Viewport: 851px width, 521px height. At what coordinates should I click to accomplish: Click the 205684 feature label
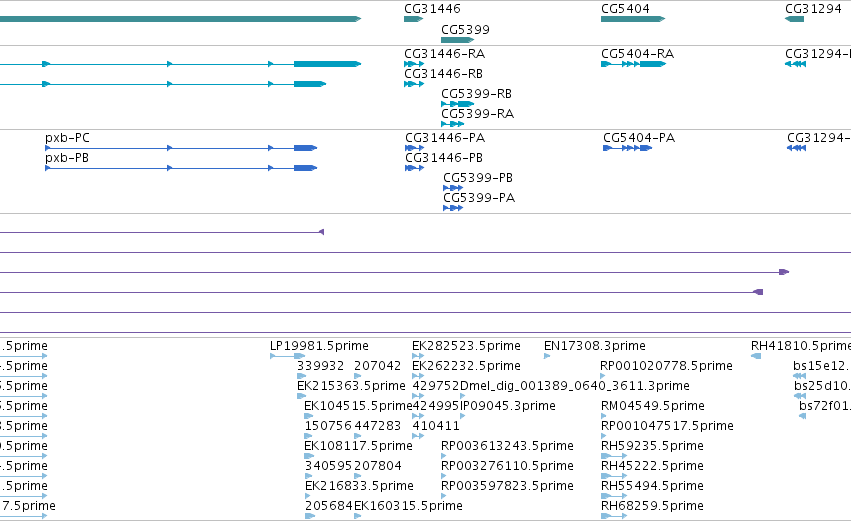tap(328, 506)
